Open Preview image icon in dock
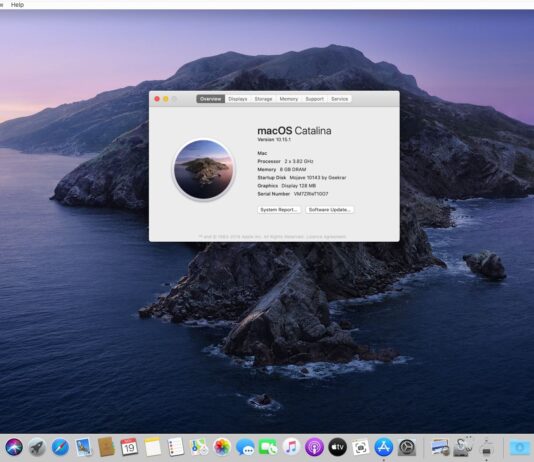Viewport: 534px width, 462px height. (440, 447)
